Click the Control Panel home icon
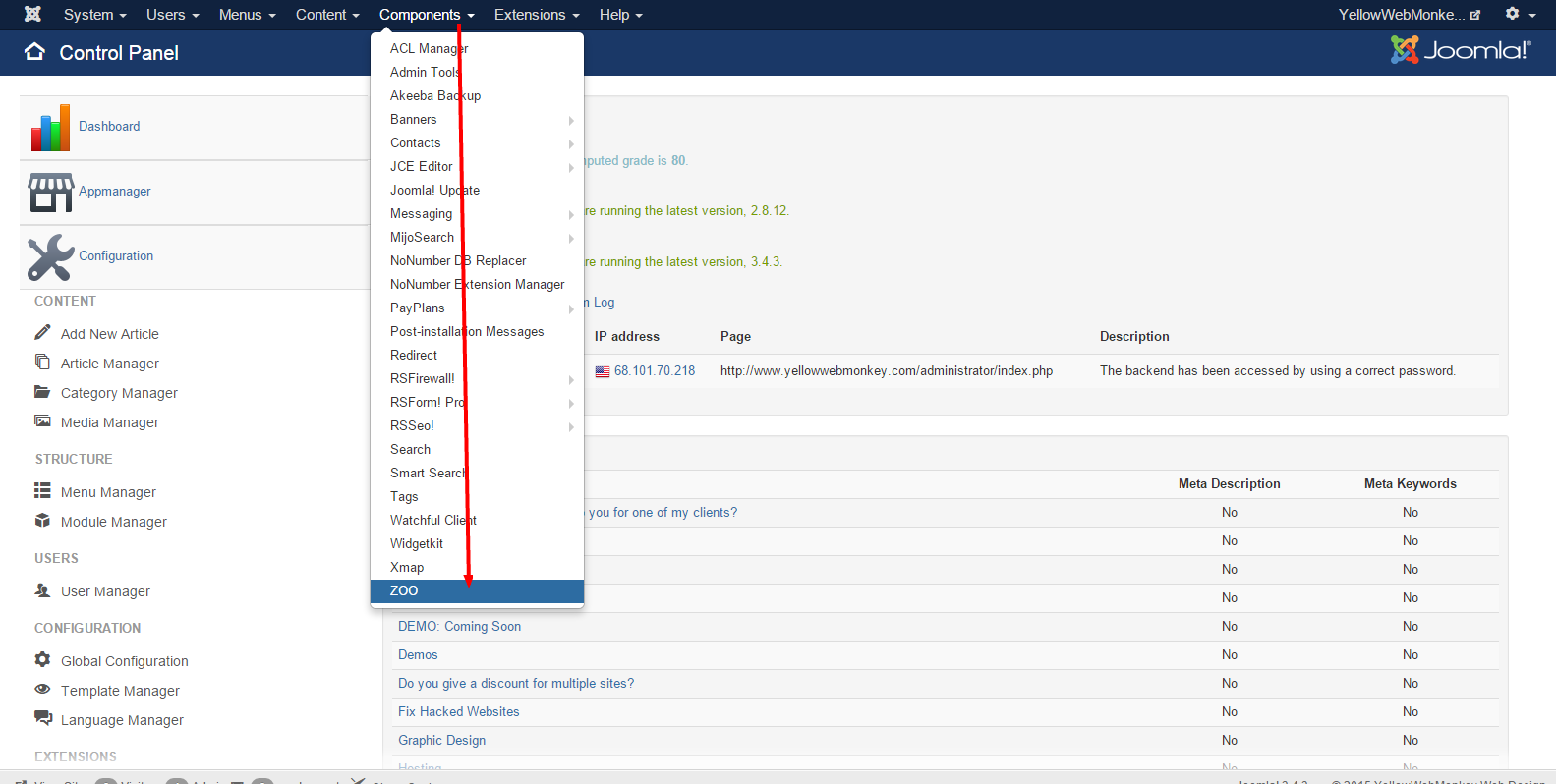This screenshot has height=784, width=1556. click(x=35, y=52)
